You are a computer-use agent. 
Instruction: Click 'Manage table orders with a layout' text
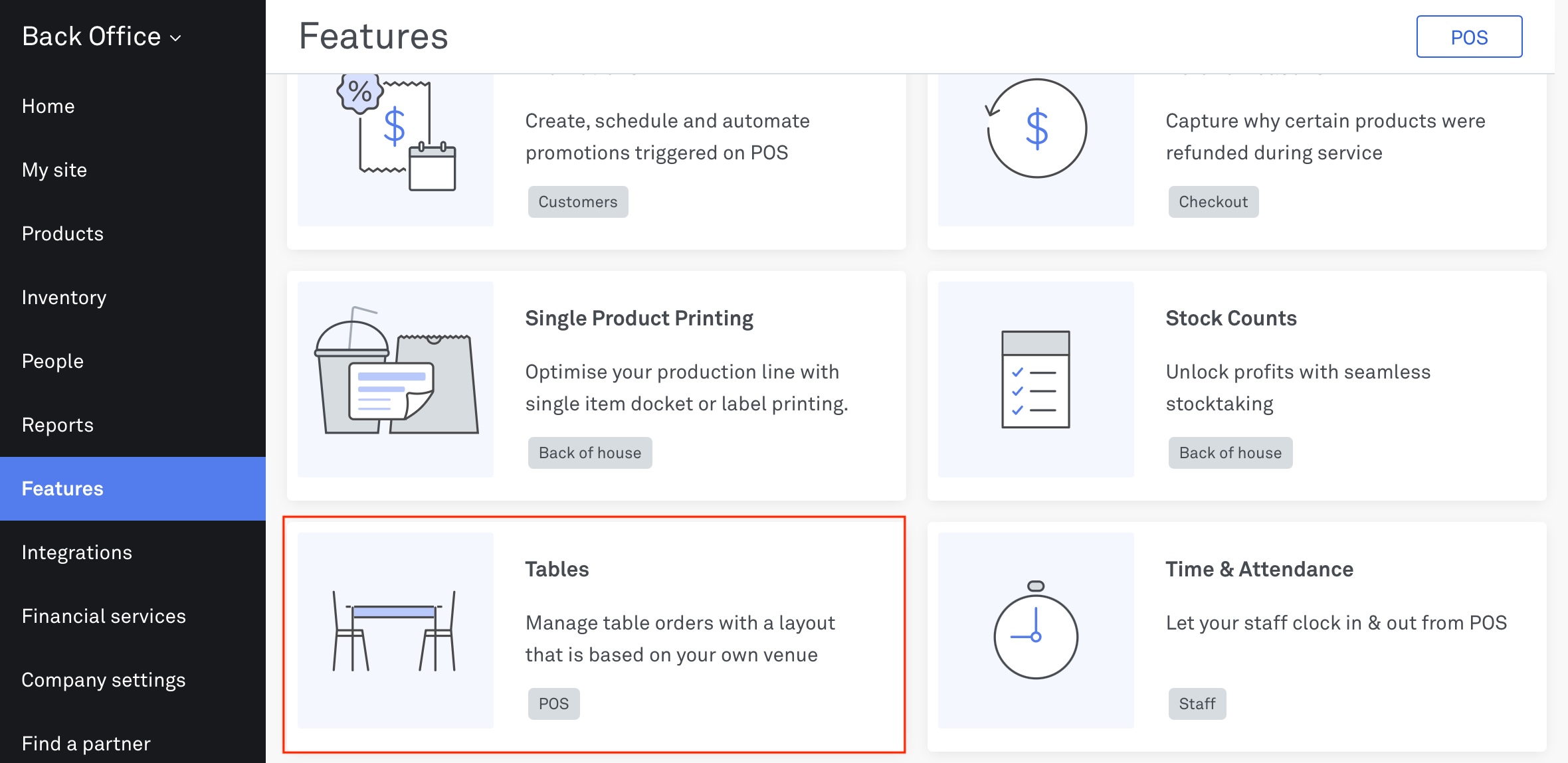pos(680,639)
